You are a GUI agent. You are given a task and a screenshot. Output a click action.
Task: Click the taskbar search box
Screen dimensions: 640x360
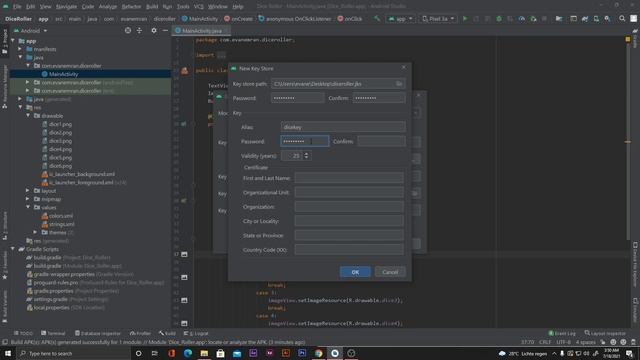73,353
